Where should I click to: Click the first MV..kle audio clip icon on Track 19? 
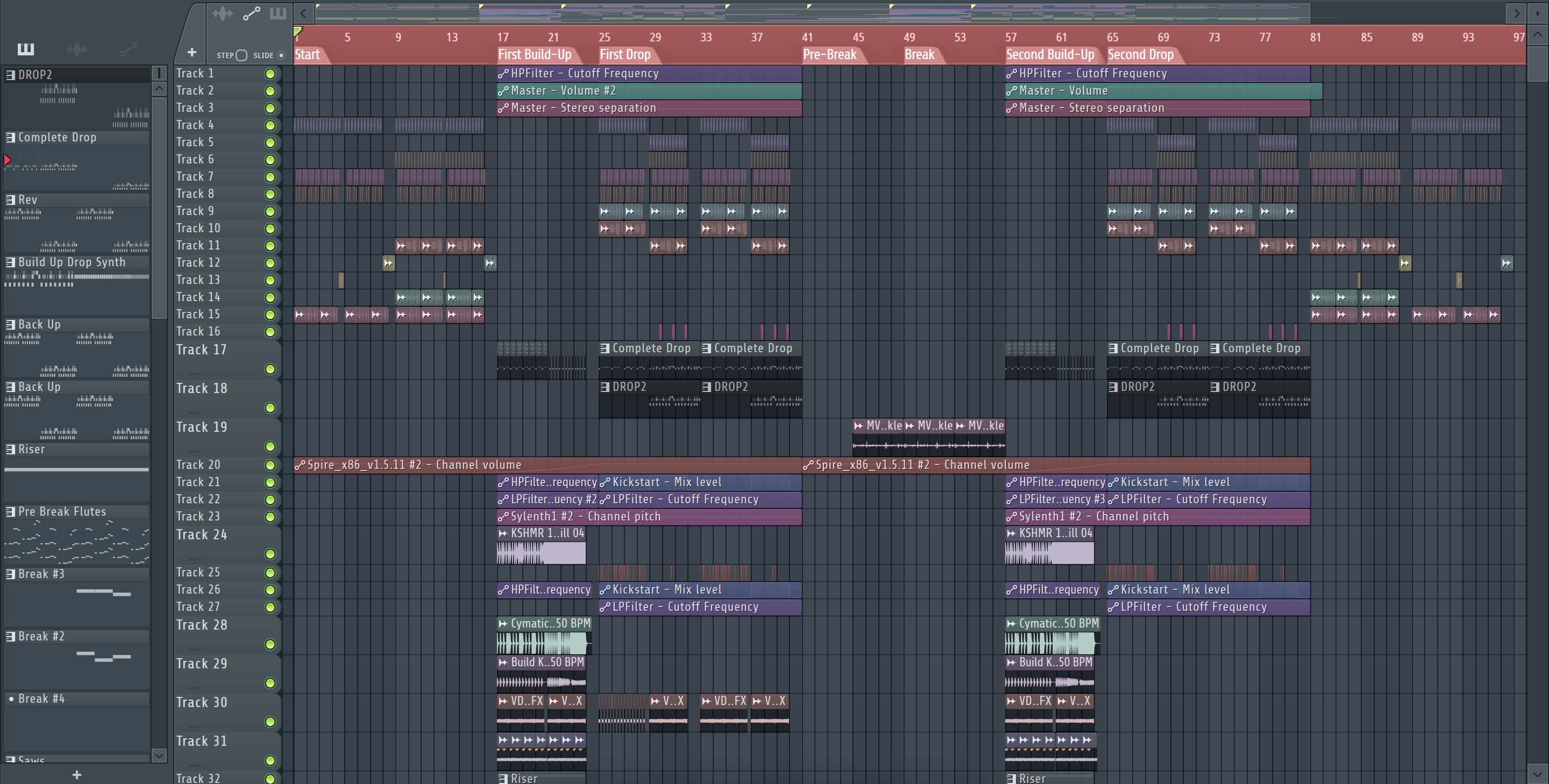[858, 426]
